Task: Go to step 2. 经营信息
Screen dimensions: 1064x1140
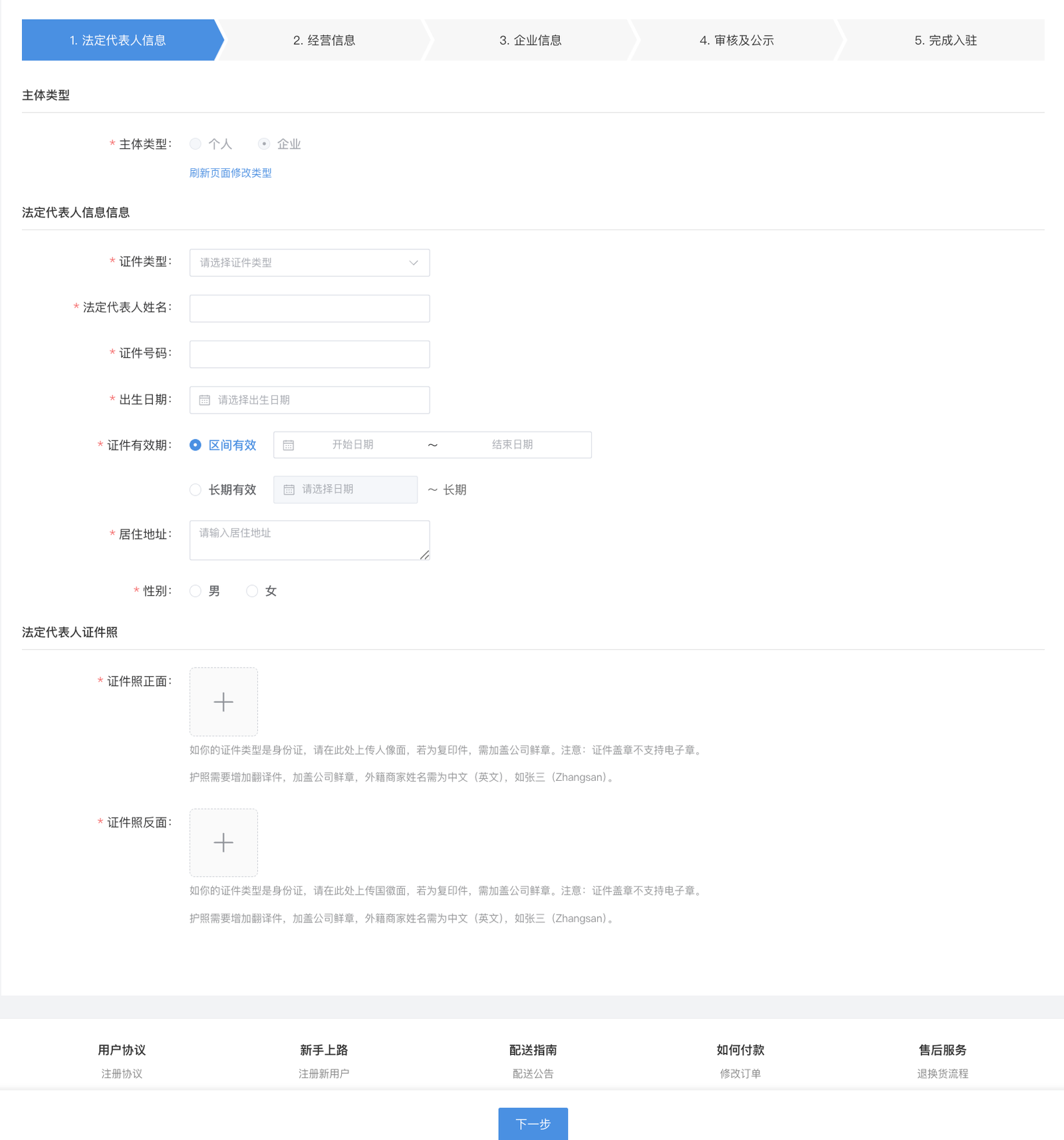Action: pos(324,41)
